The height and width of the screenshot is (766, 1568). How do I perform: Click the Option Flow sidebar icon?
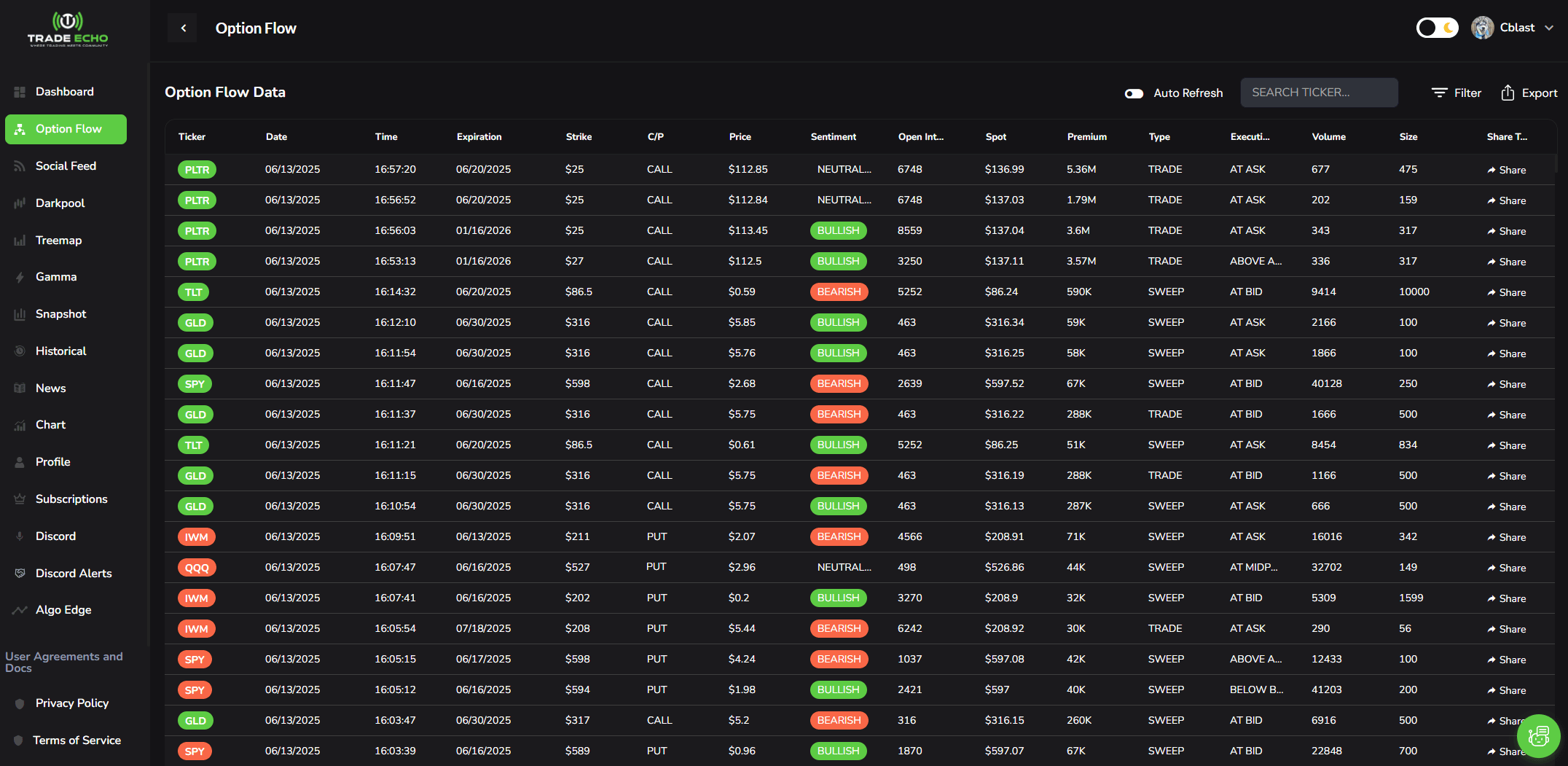tap(20, 129)
